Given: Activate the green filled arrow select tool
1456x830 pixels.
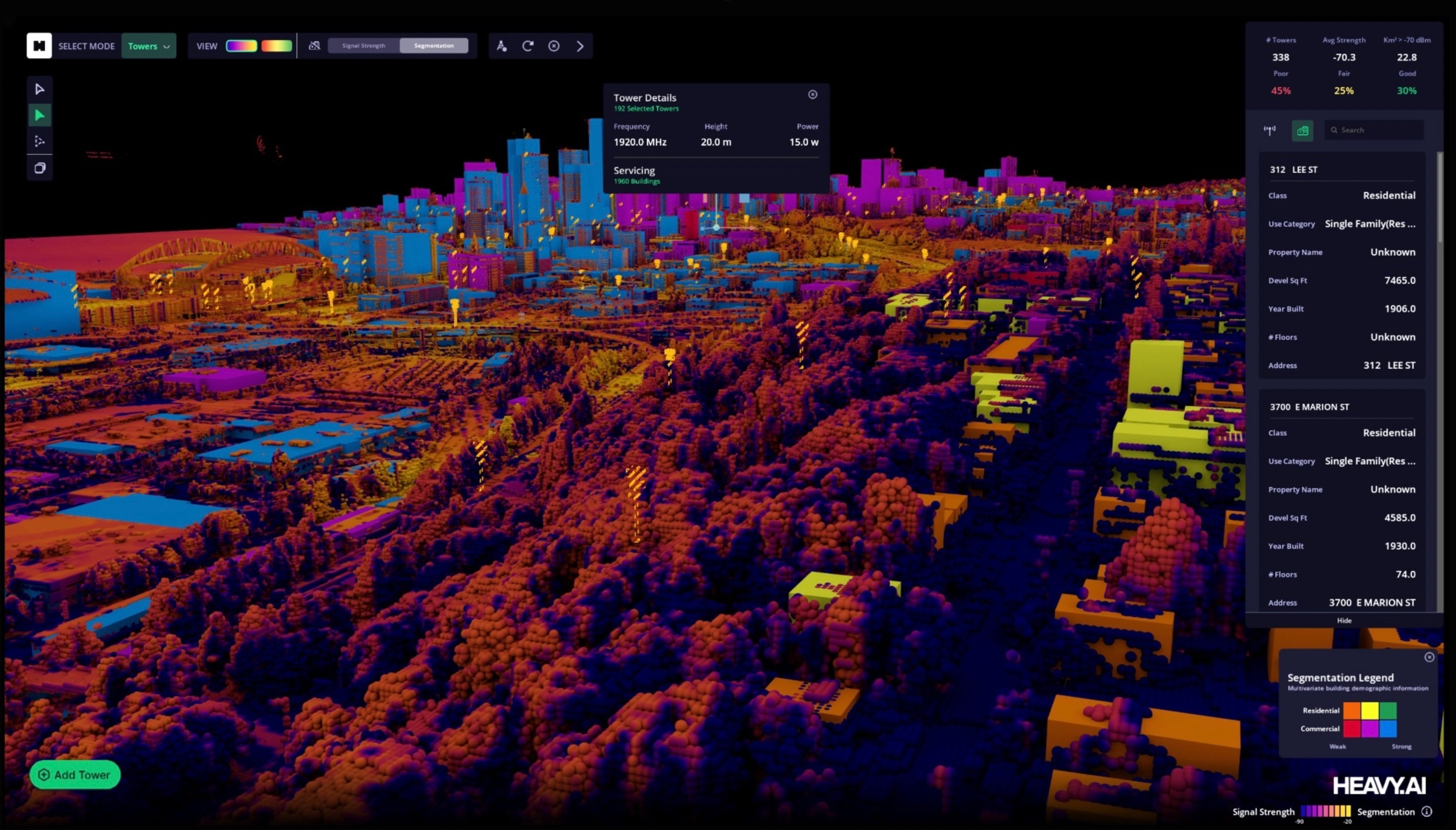Looking at the screenshot, I should pos(39,115).
